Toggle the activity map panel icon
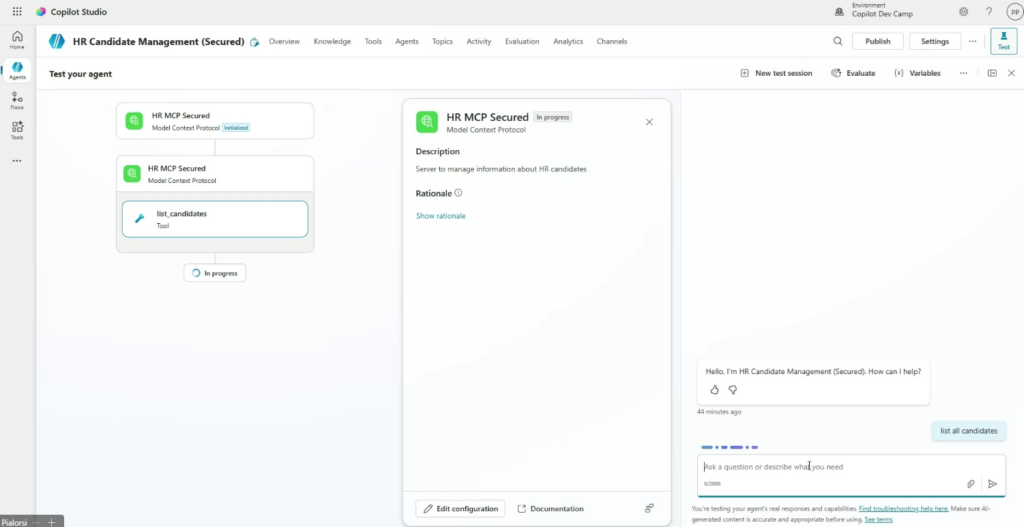Screen dimensions: 1024x527 (x=992, y=73)
